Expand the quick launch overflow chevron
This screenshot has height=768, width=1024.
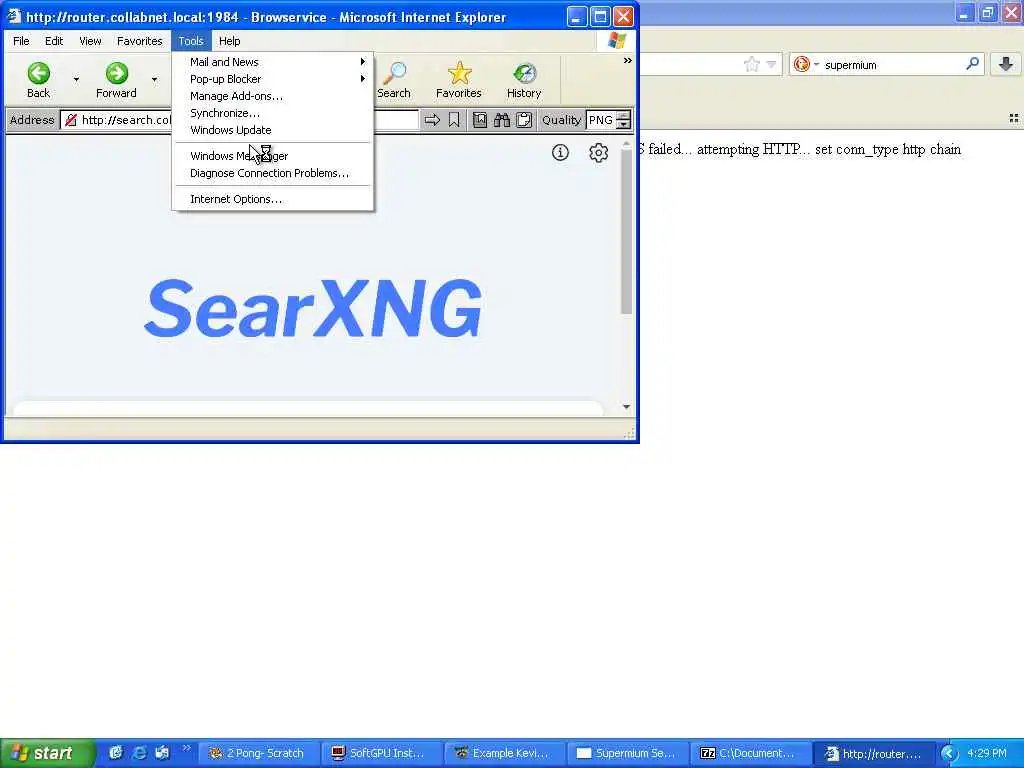point(186,748)
